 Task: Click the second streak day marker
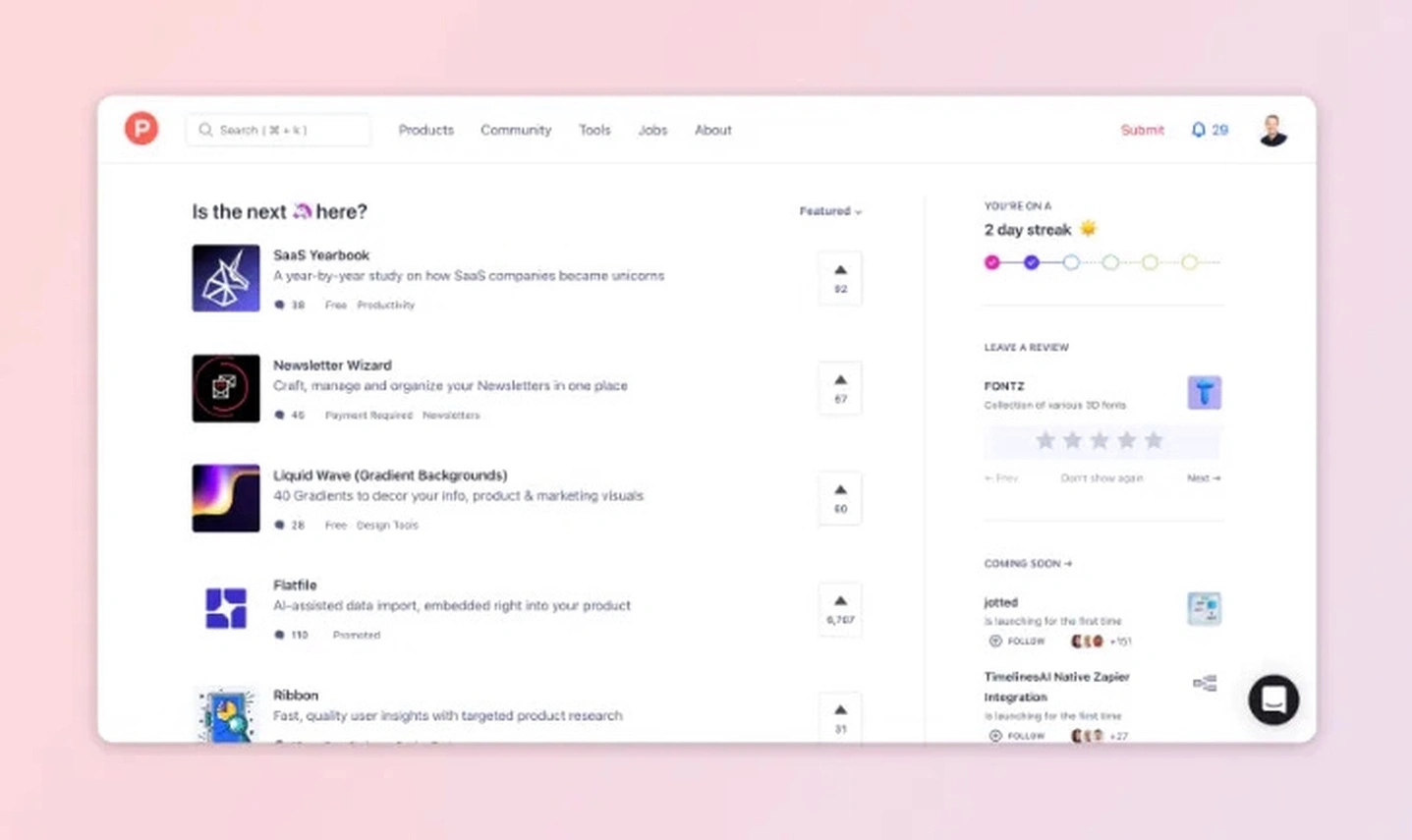[x=1031, y=262]
